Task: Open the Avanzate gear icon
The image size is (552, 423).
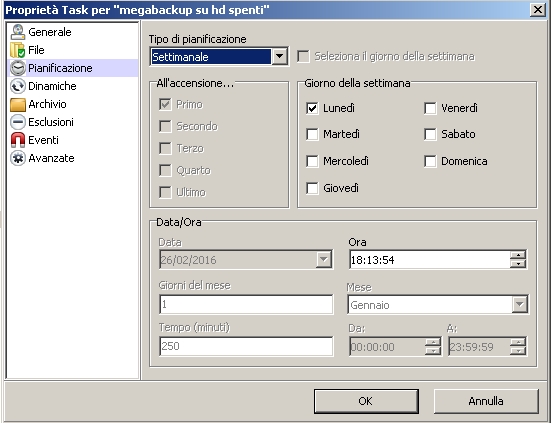Action: (18, 158)
